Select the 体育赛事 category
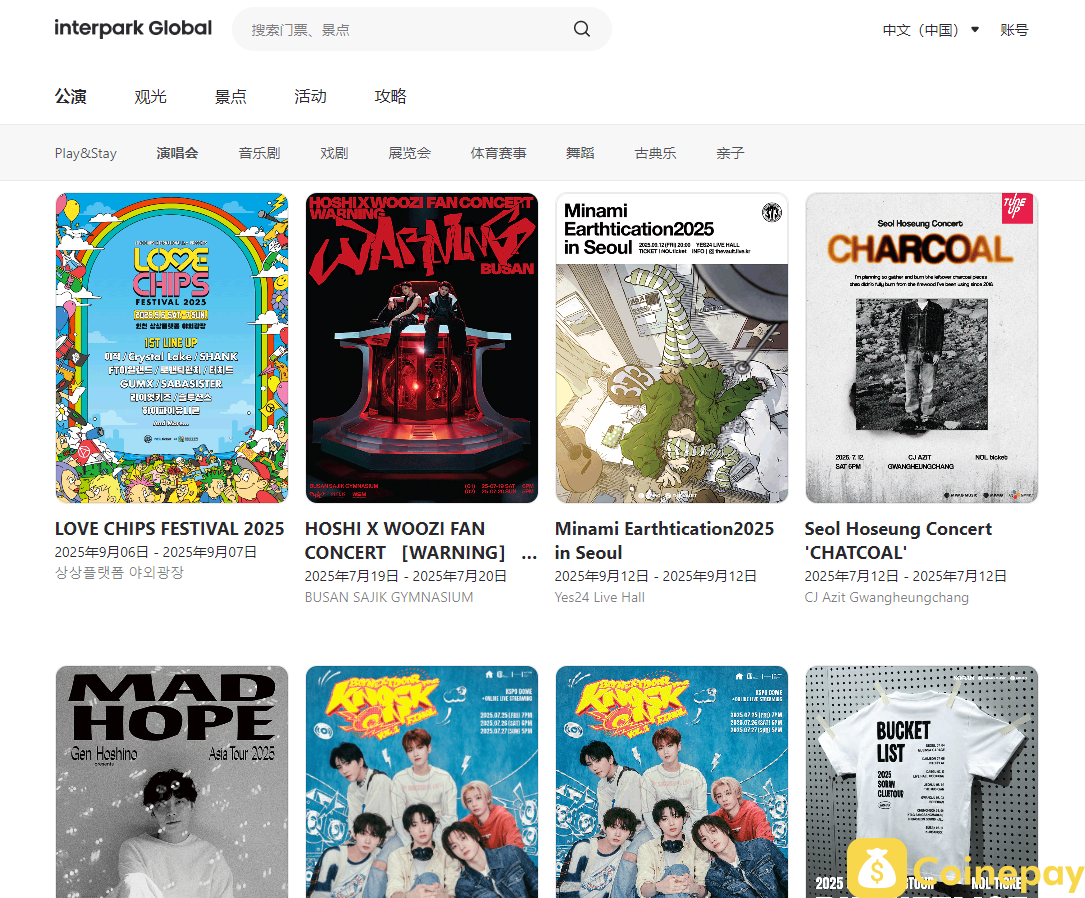Screen dimensions: 1085x898 pyautogui.click(x=498, y=153)
